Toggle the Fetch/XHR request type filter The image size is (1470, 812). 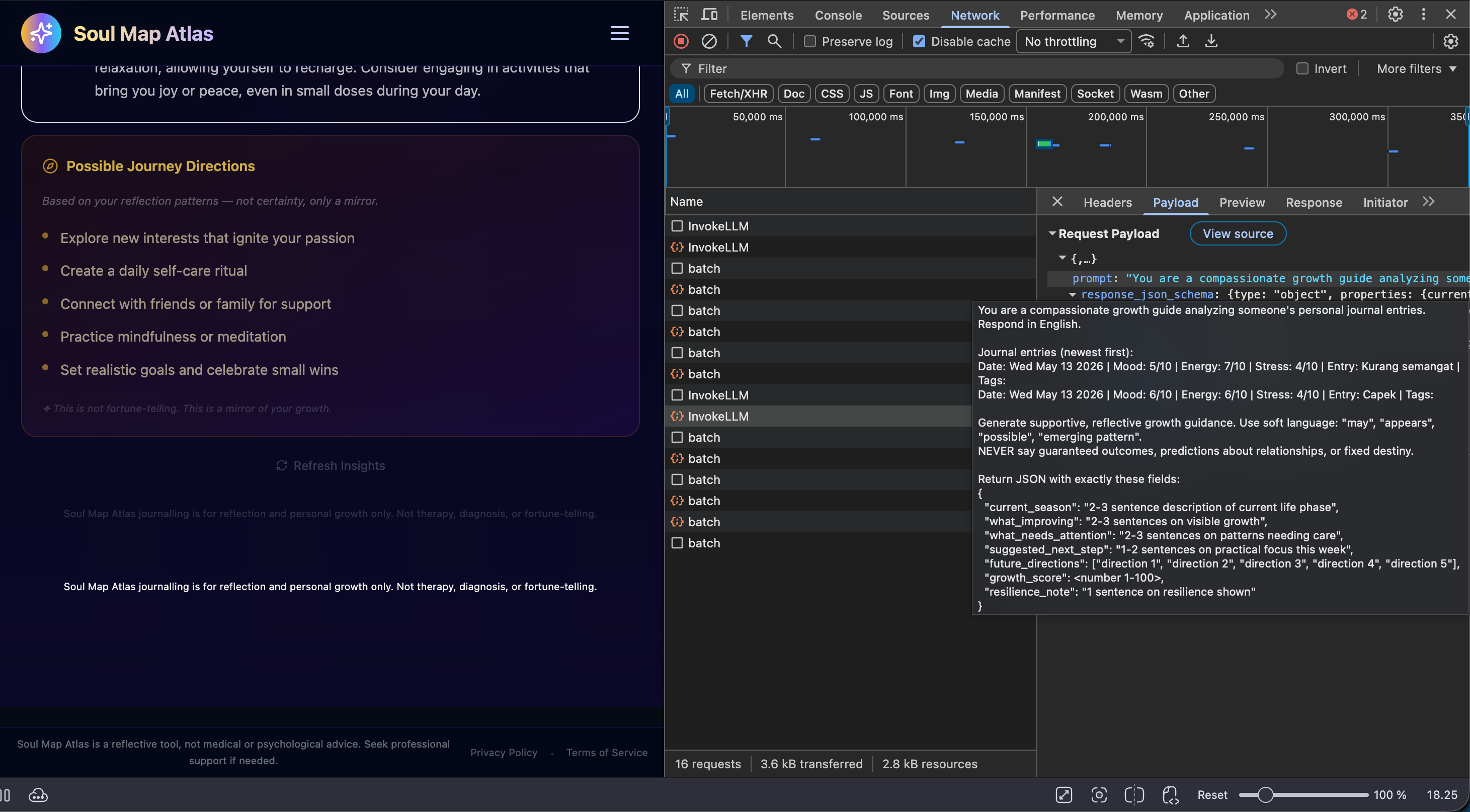point(738,94)
